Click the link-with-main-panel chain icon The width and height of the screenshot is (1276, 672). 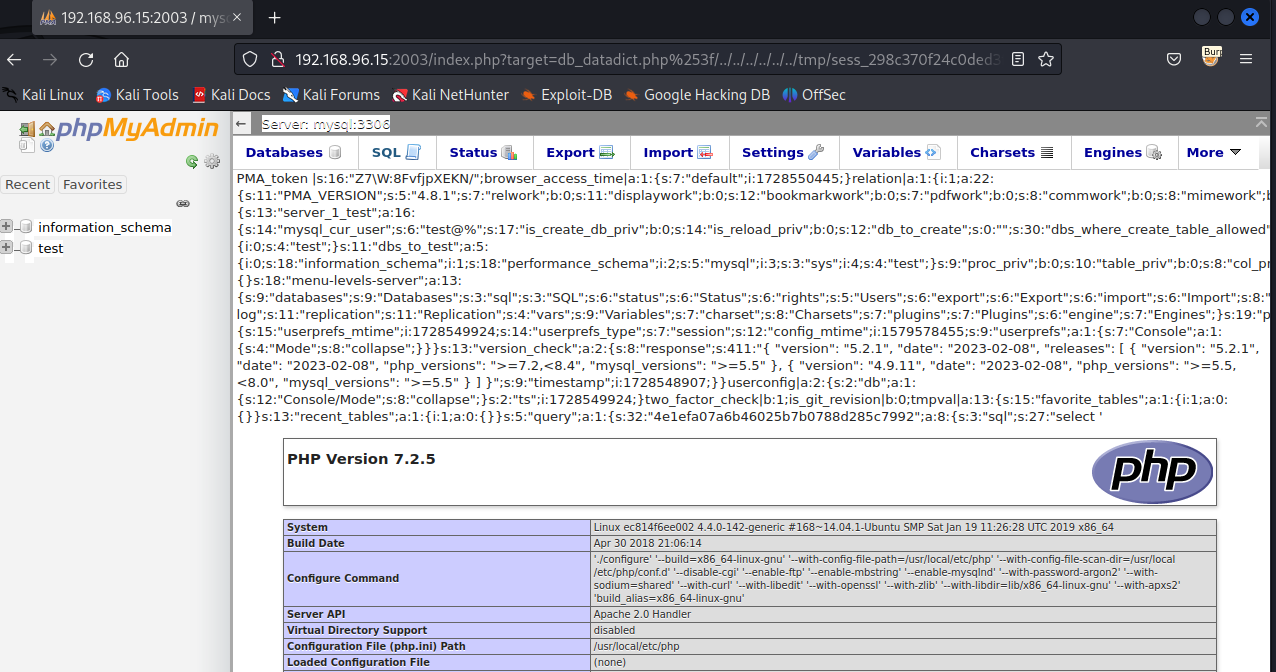(x=183, y=203)
